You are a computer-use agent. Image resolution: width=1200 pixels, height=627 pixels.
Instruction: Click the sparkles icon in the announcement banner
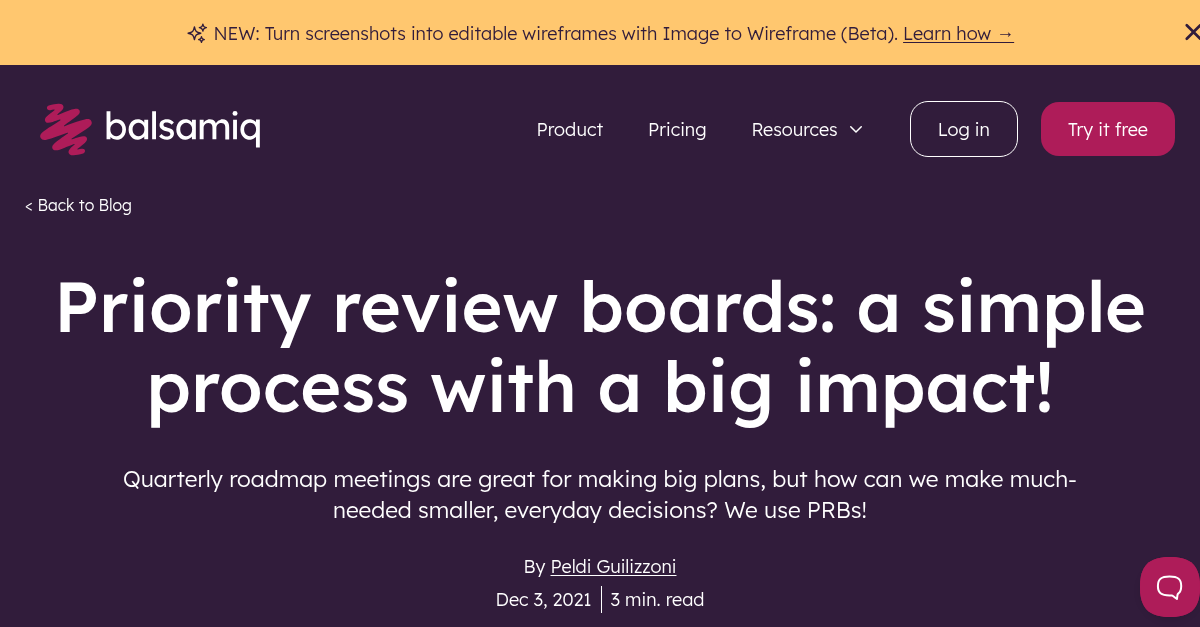(x=196, y=33)
